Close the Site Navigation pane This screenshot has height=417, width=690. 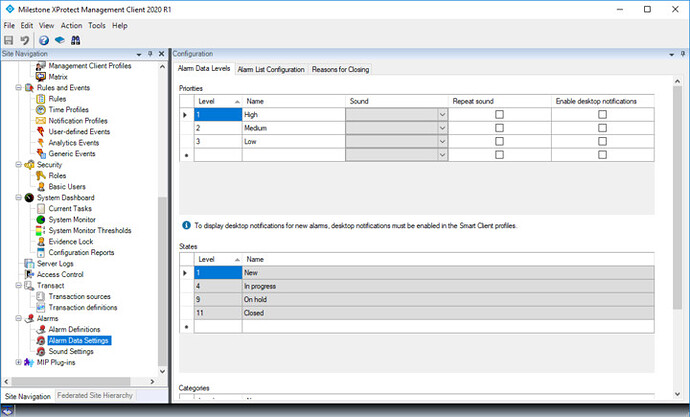point(161,54)
